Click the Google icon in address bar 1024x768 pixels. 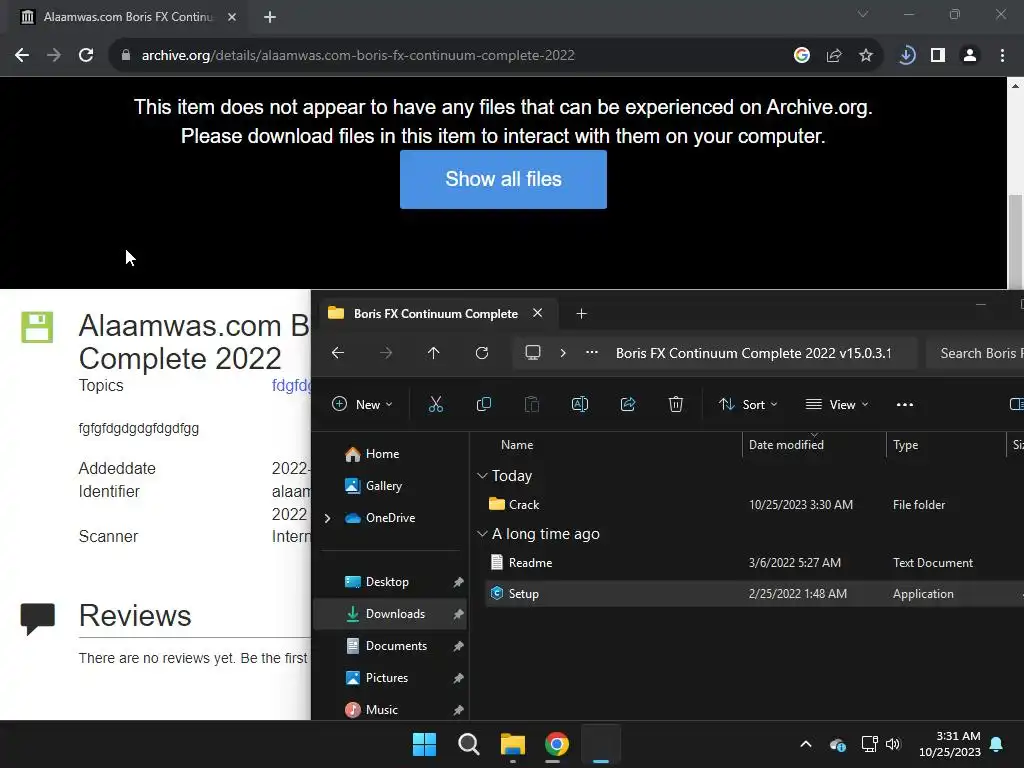(x=802, y=56)
